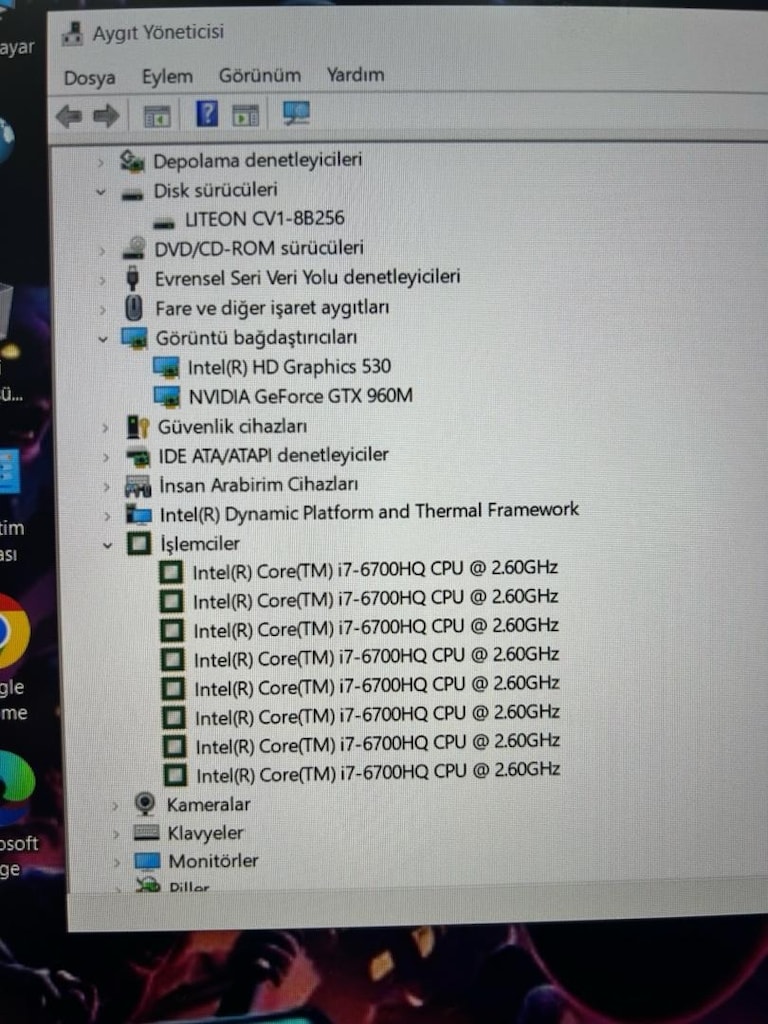
Task: Click the IDE ATA/ATAPI denetleyiciler icon
Action: [138, 456]
